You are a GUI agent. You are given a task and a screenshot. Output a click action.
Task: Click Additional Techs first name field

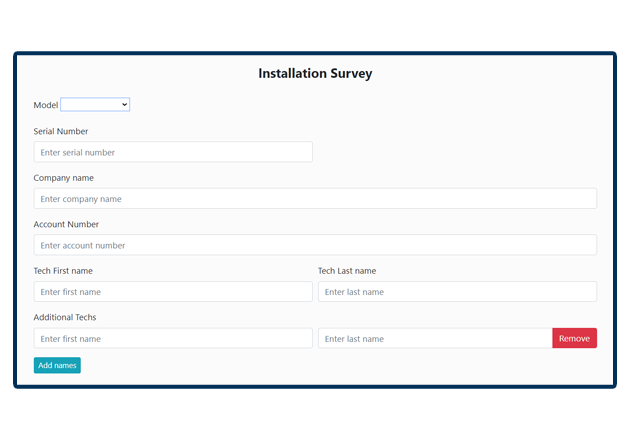tap(173, 339)
